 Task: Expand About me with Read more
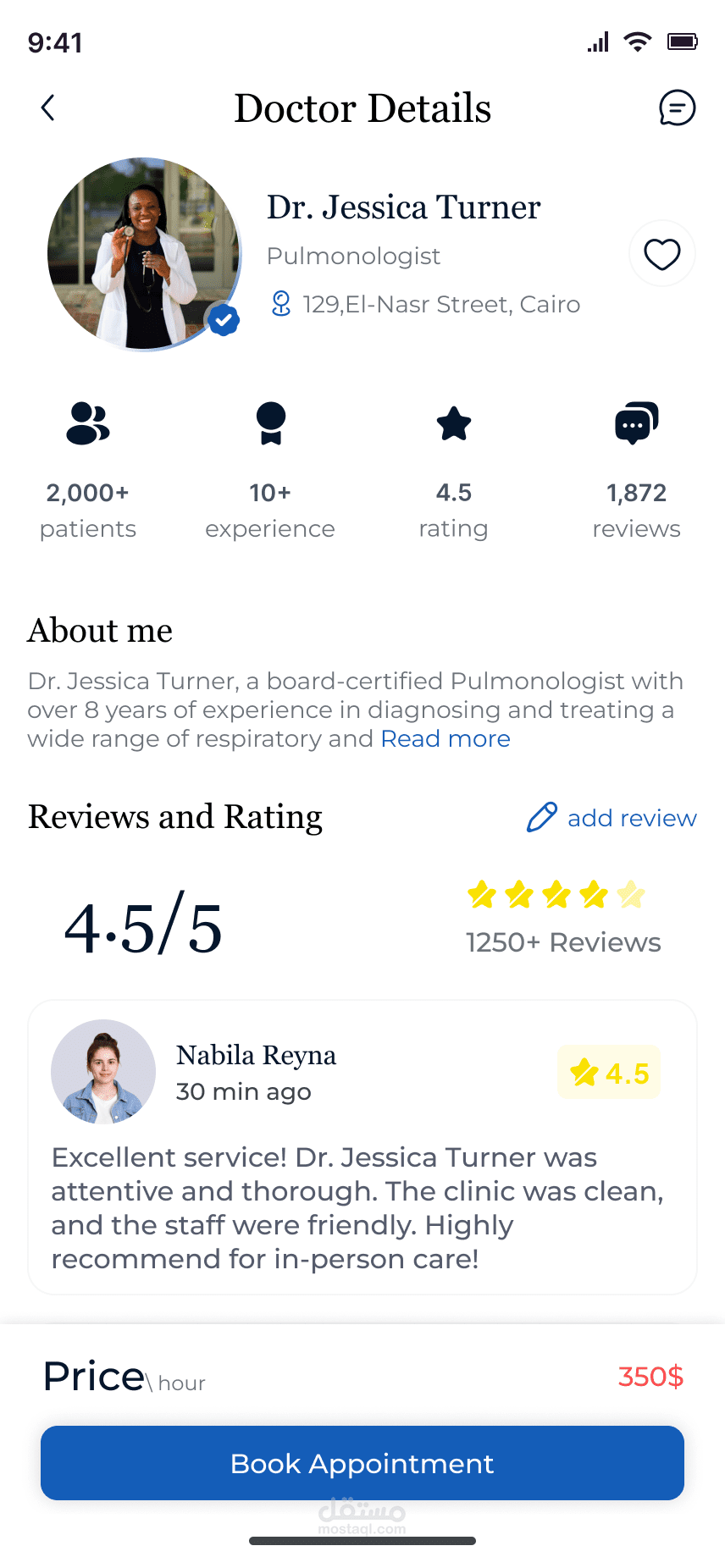point(446,739)
